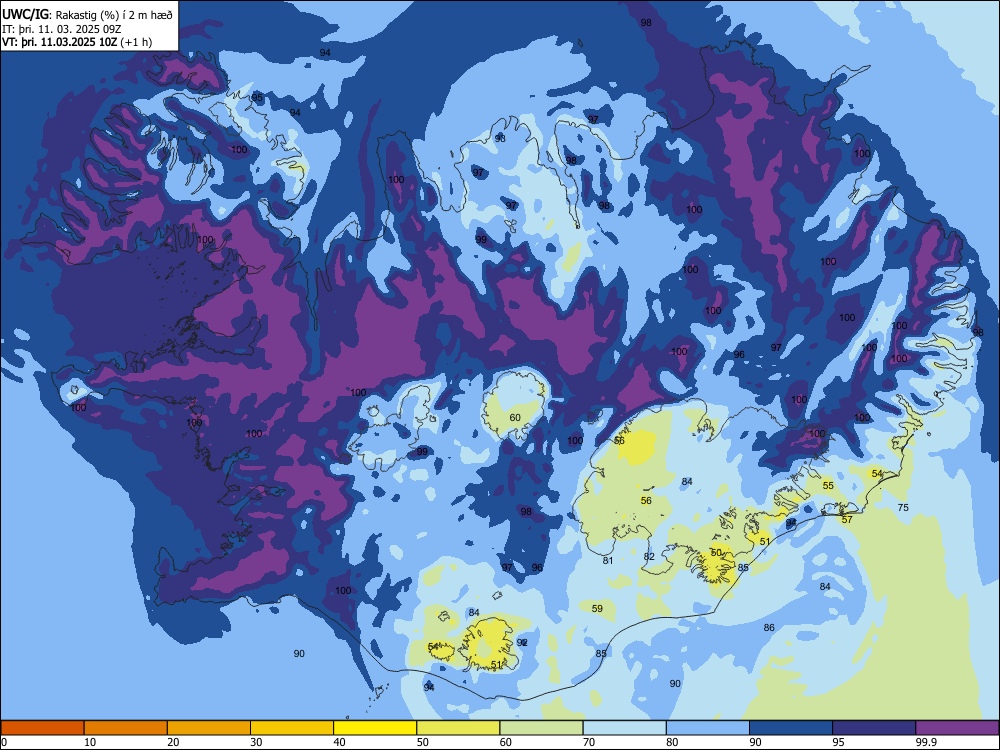This screenshot has height=750, width=1000.
Task: Choose the light blue 80–90 legend swatch
Action: 708,728
